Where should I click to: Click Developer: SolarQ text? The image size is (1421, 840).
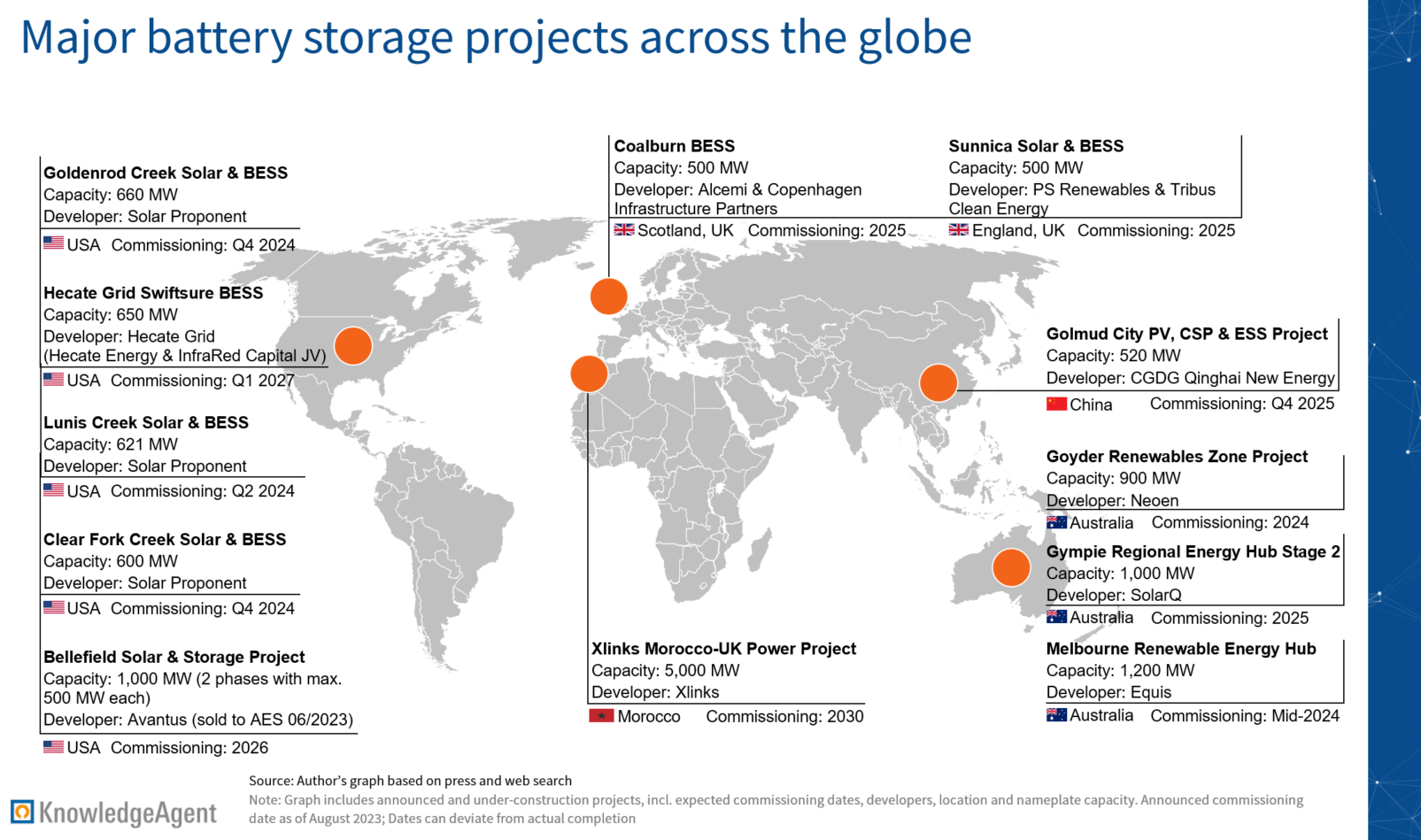coord(1114,596)
